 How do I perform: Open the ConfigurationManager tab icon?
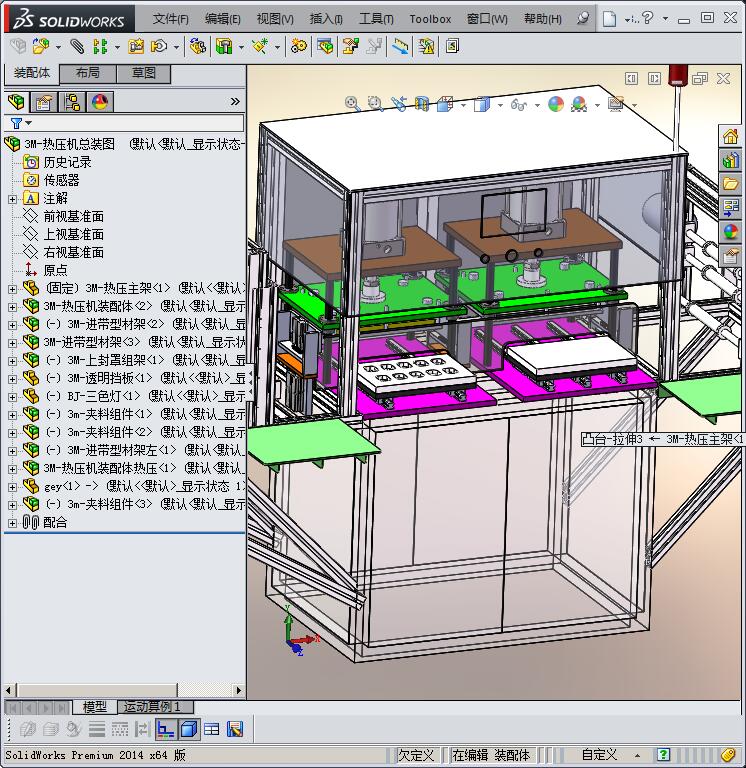(72, 102)
